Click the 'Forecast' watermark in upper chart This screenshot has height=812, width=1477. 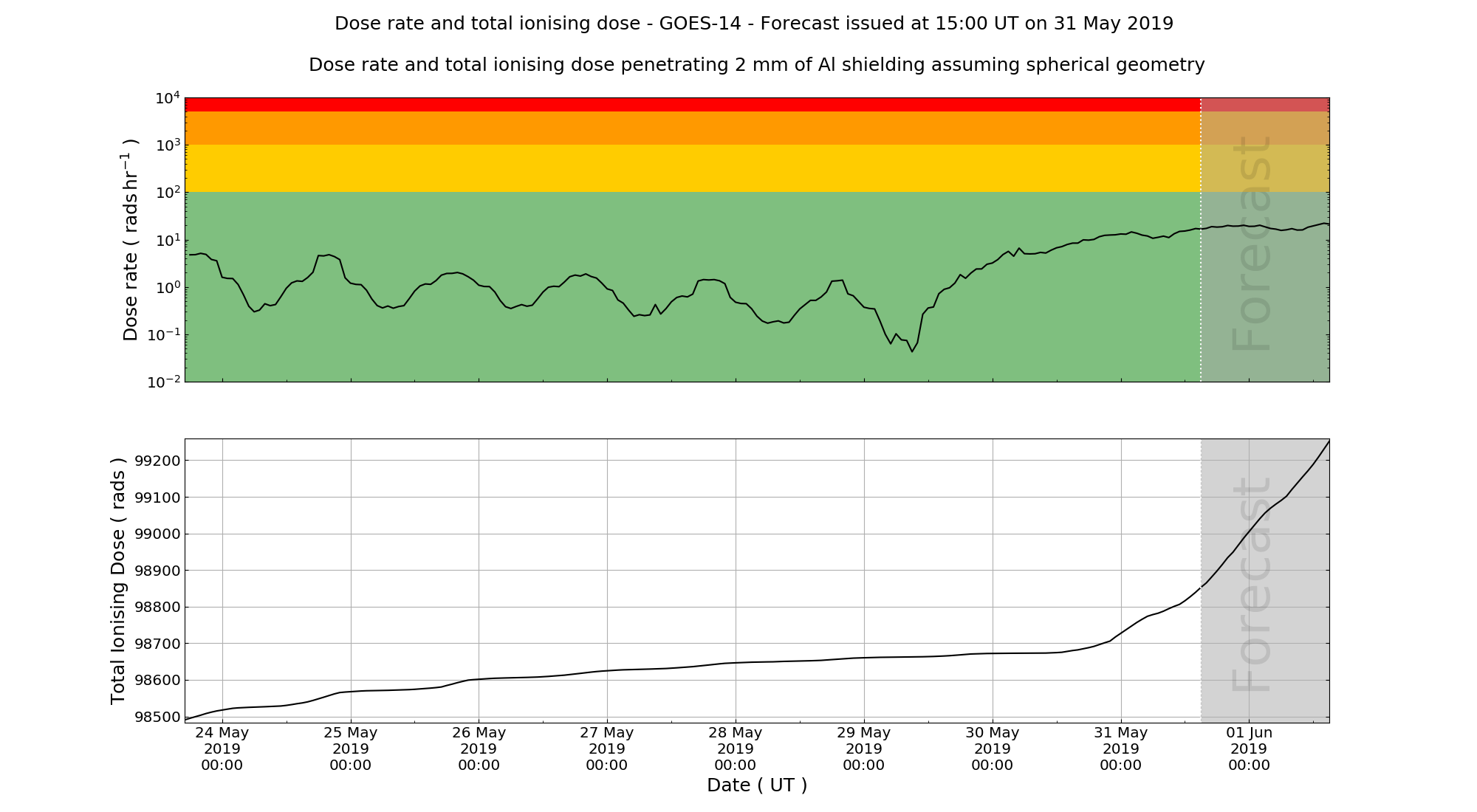[x=1252, y=244]
